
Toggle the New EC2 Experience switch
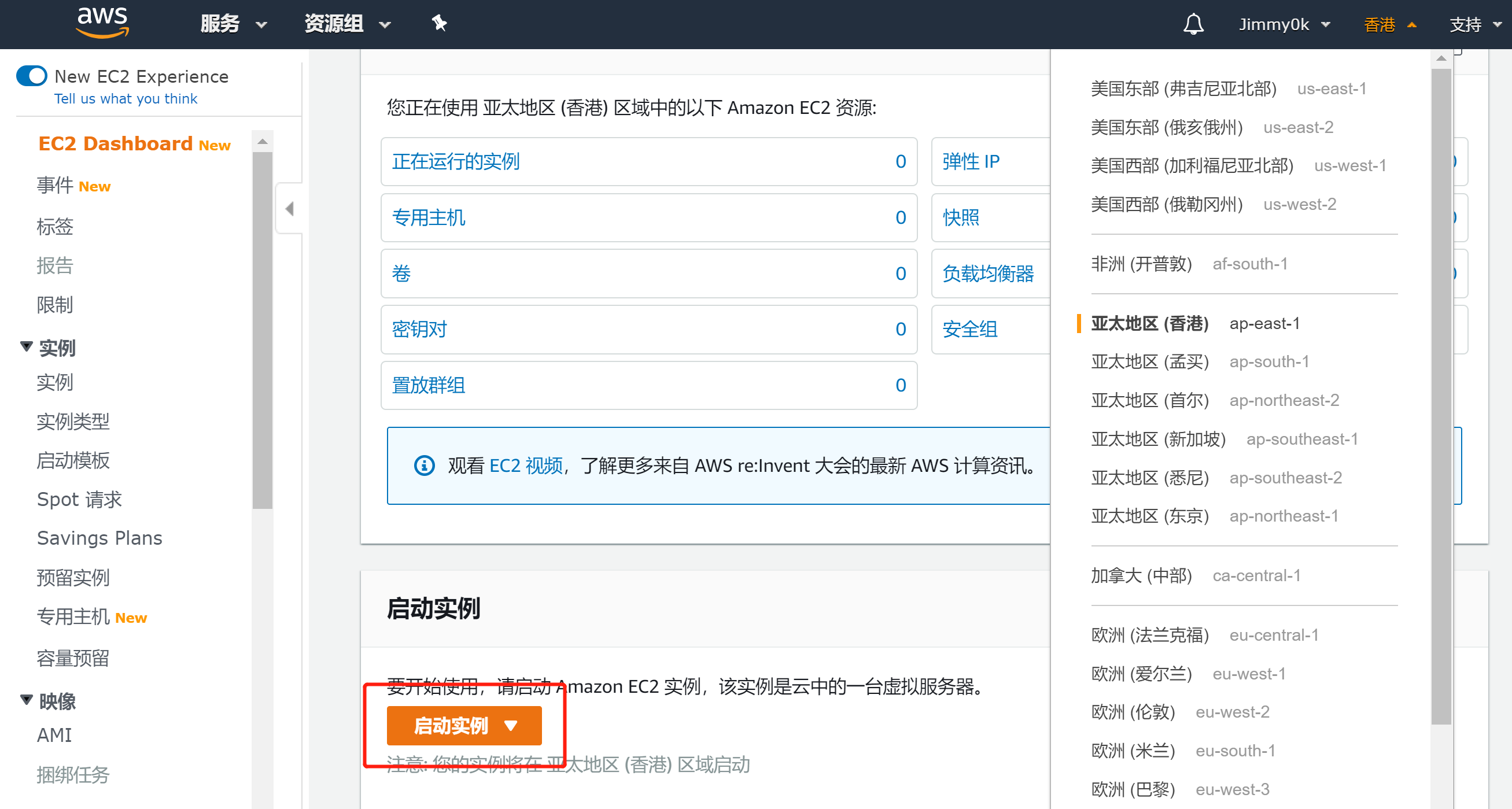(32, 76)
